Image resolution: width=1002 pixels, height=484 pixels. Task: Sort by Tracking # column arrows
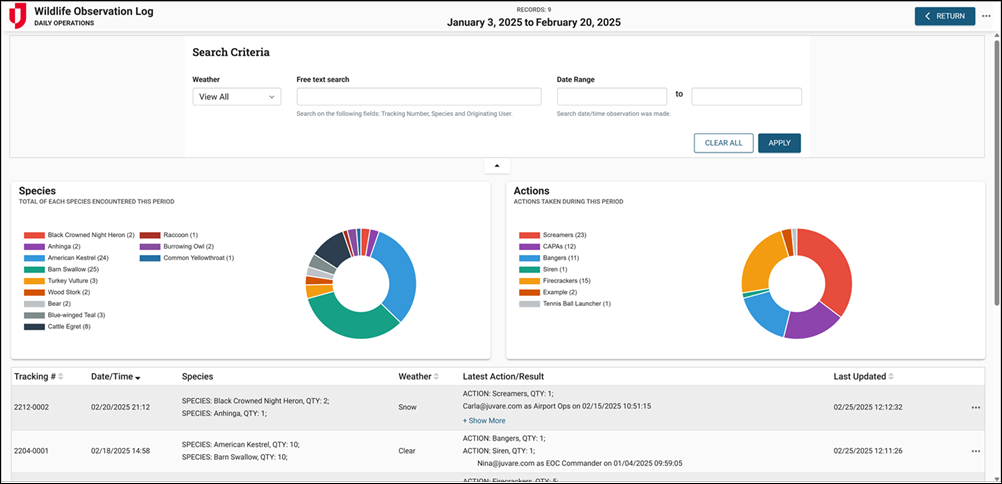point(61,377)
